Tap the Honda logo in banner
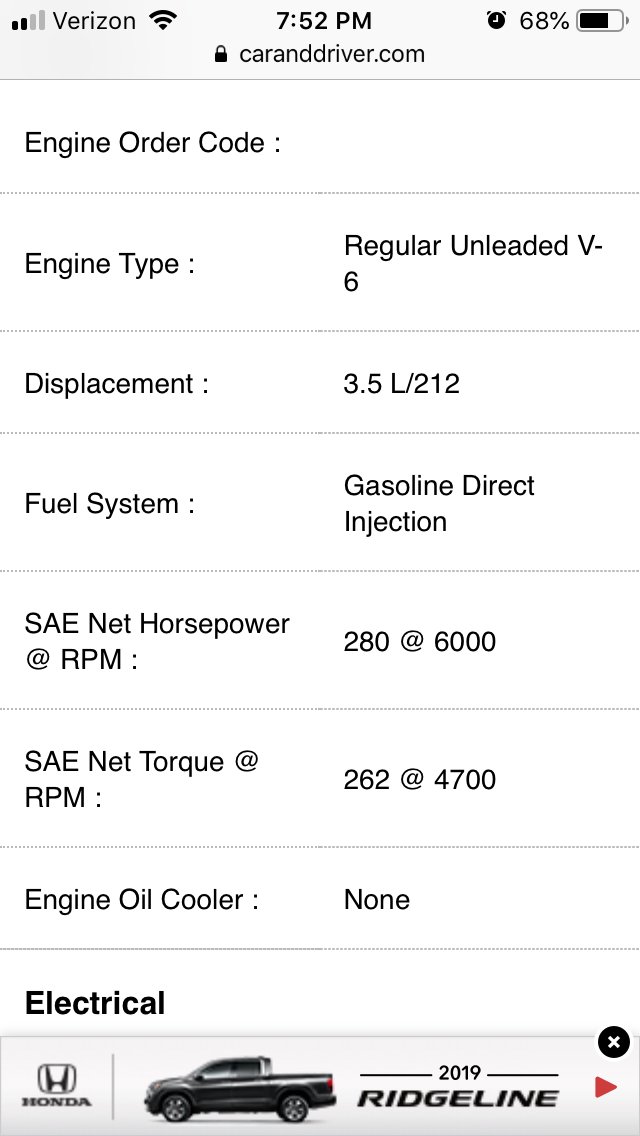 pos(57,1085)
